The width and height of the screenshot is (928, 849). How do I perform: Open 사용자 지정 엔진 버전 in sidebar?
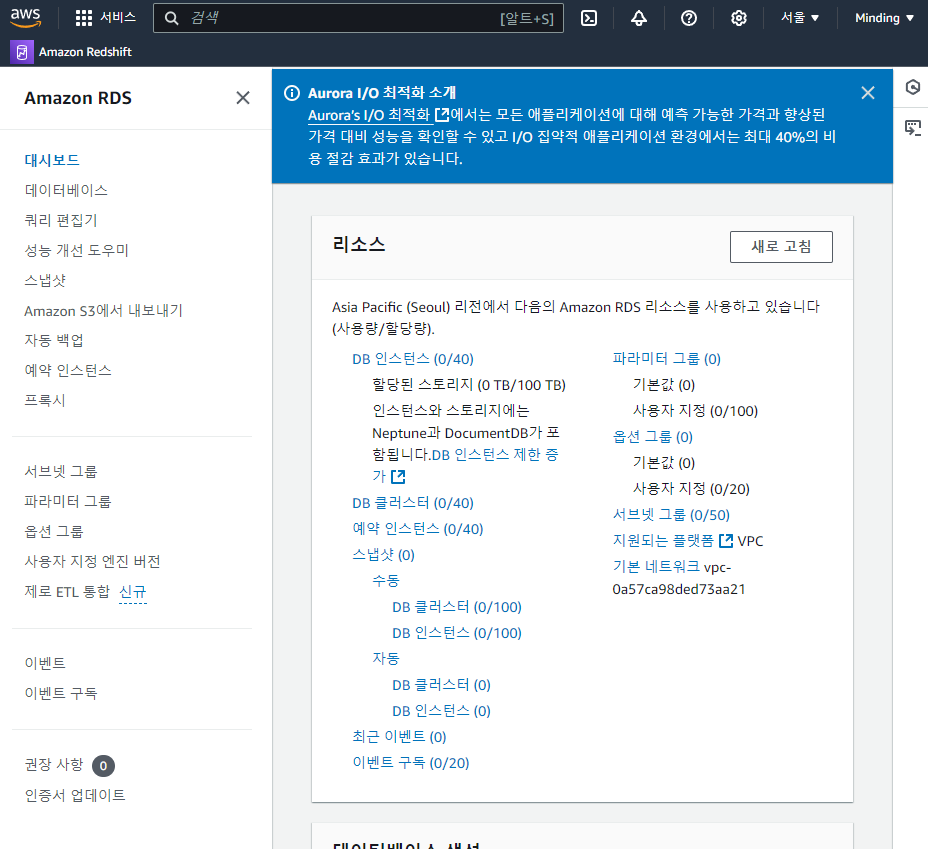tap(92, 561)
